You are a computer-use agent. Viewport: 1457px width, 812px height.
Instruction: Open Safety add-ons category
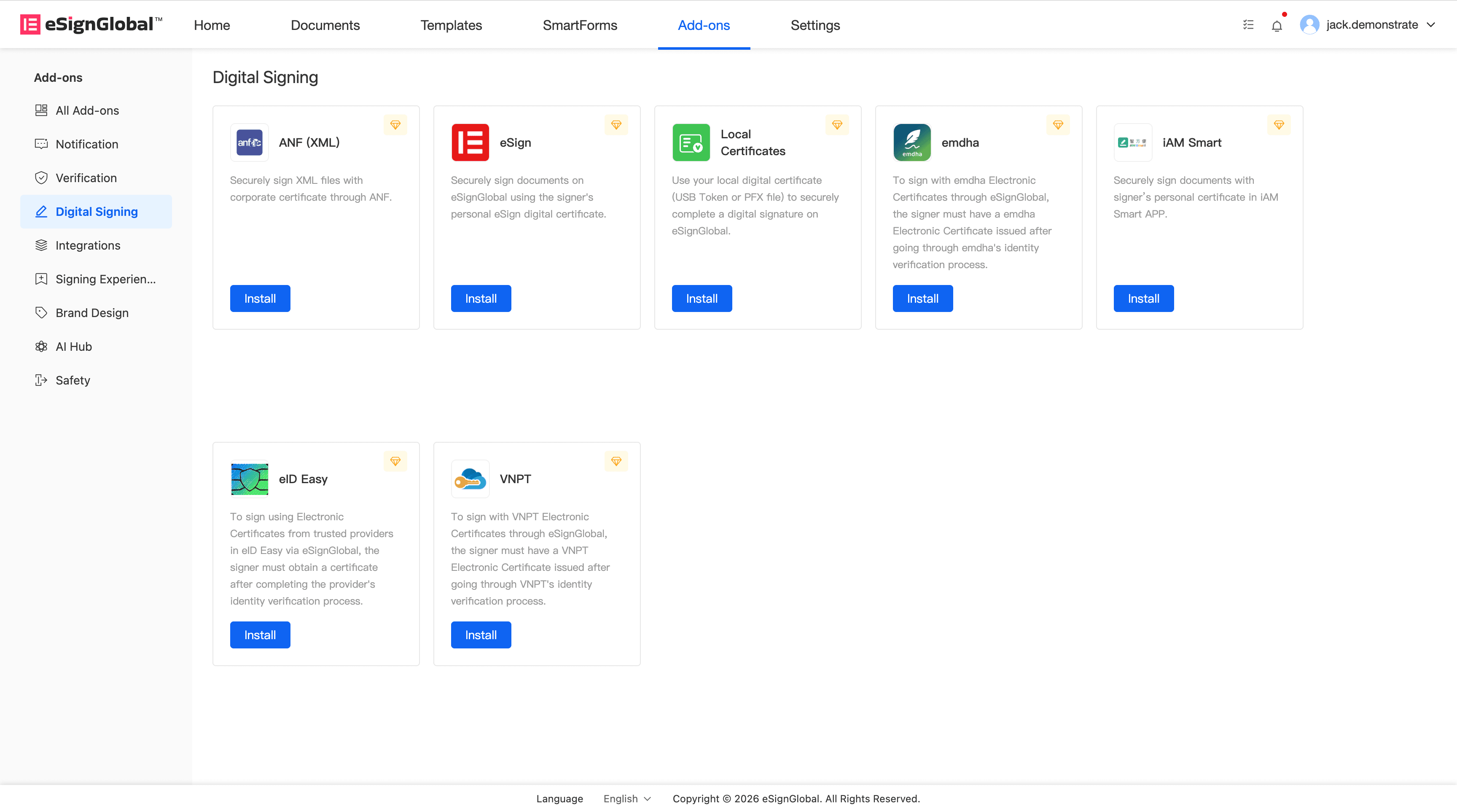(x=96, y=380)
